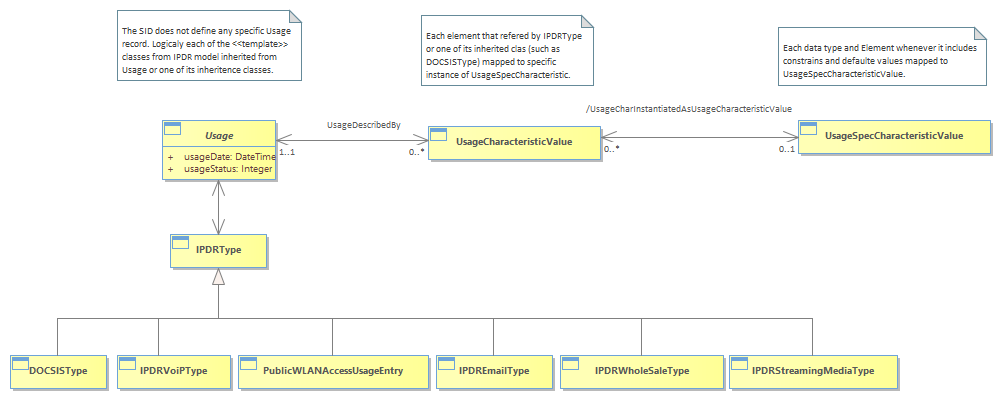Click the class icon on IPDRStreamingMediaType

pos(740,363)
